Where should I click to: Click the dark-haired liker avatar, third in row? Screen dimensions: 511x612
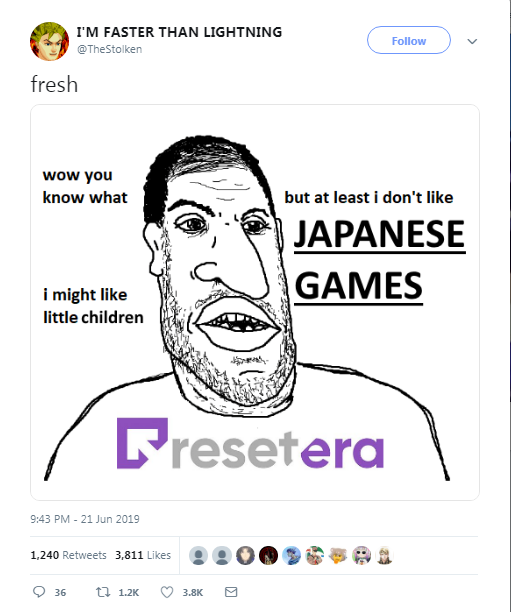[x=245, y=555]
